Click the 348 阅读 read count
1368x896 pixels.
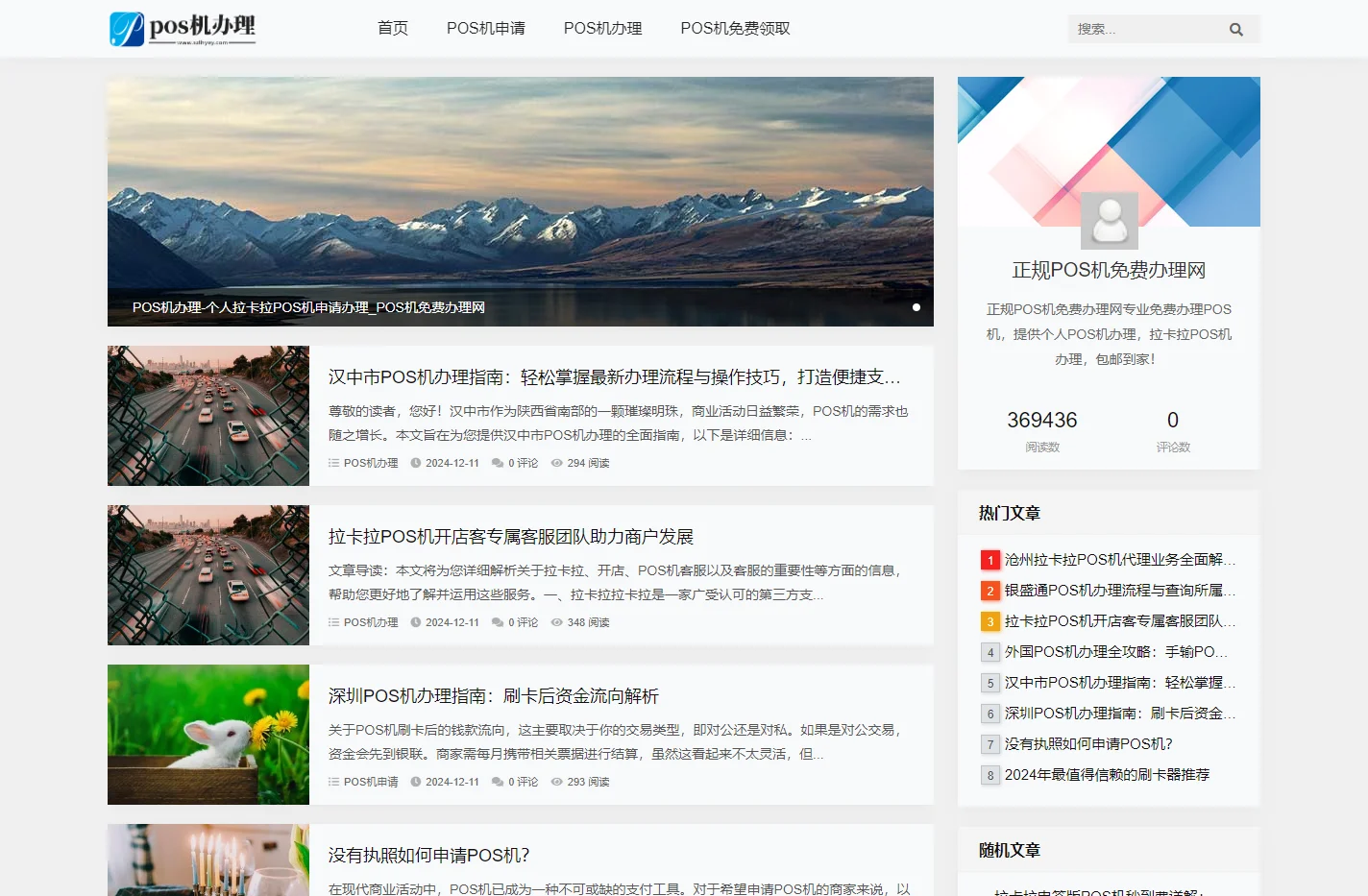588,622
